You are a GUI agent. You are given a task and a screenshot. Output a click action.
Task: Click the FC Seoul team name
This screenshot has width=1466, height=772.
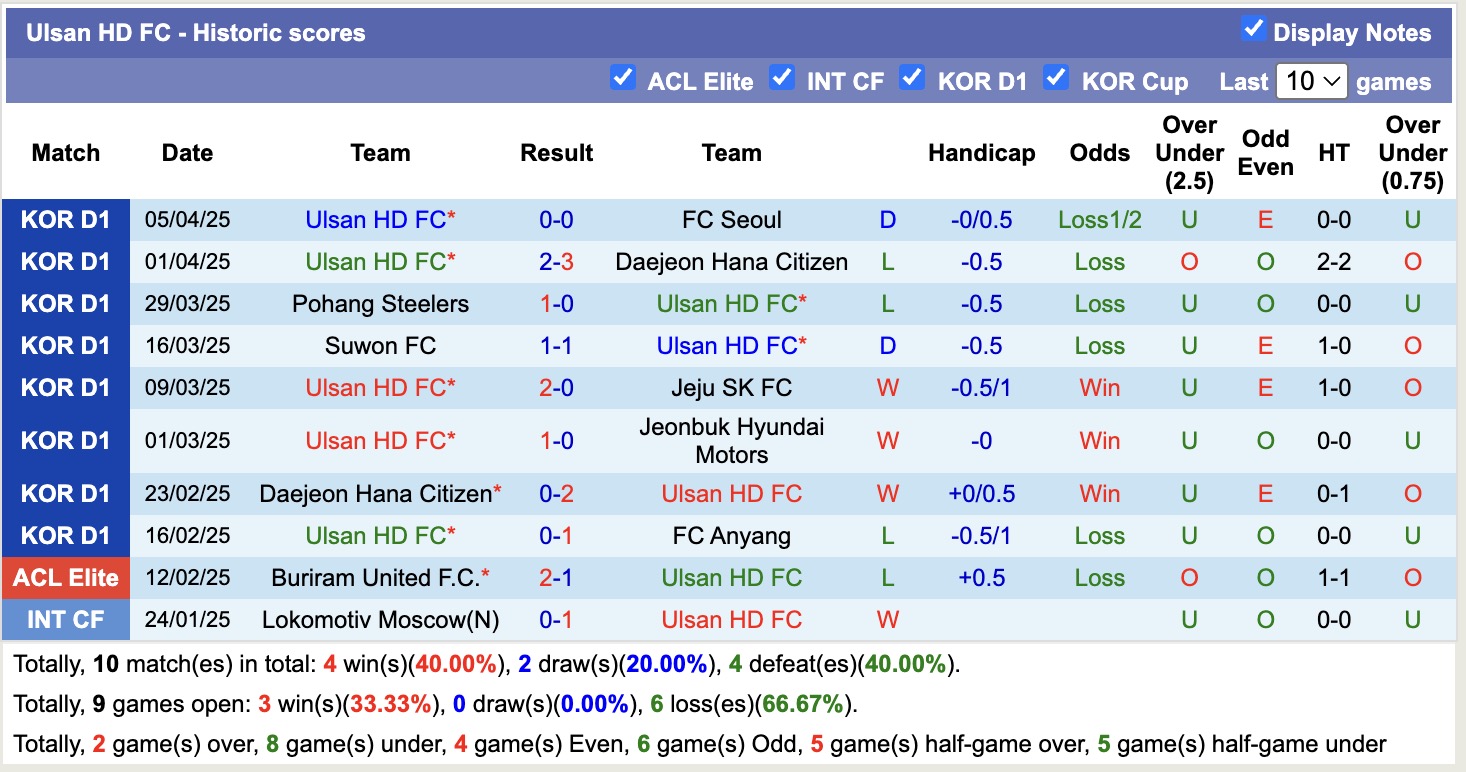pos(731,219)
